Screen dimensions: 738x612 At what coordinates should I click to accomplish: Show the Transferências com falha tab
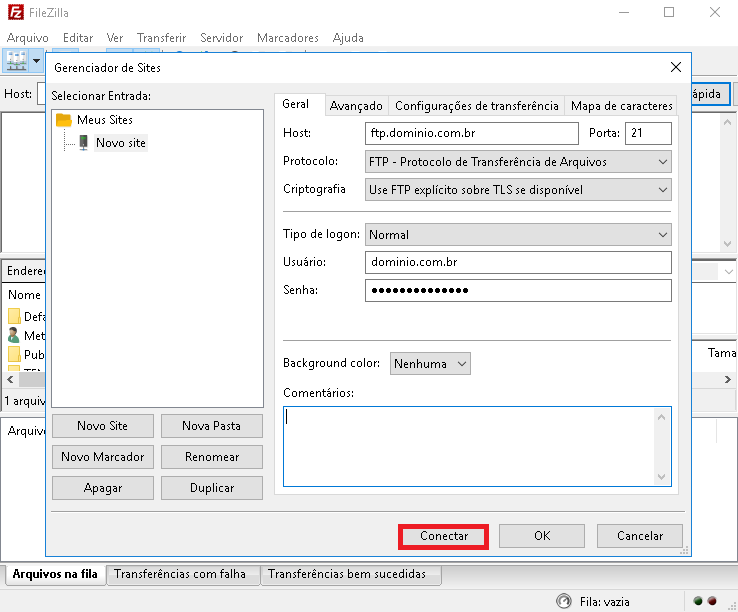coord(179,574)
